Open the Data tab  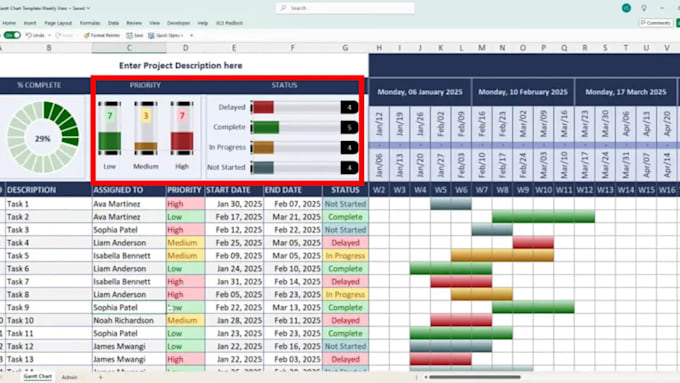[114, 23]
